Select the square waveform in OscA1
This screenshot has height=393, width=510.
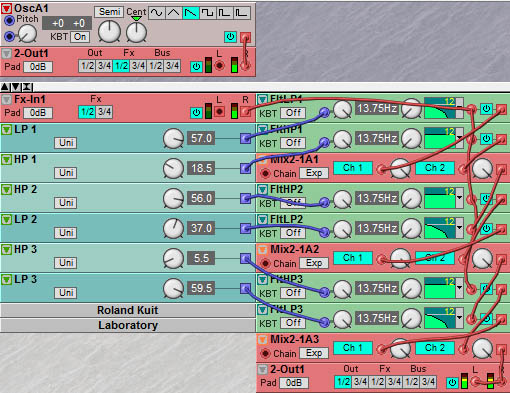pyautogui.click(x=208, y=13)
